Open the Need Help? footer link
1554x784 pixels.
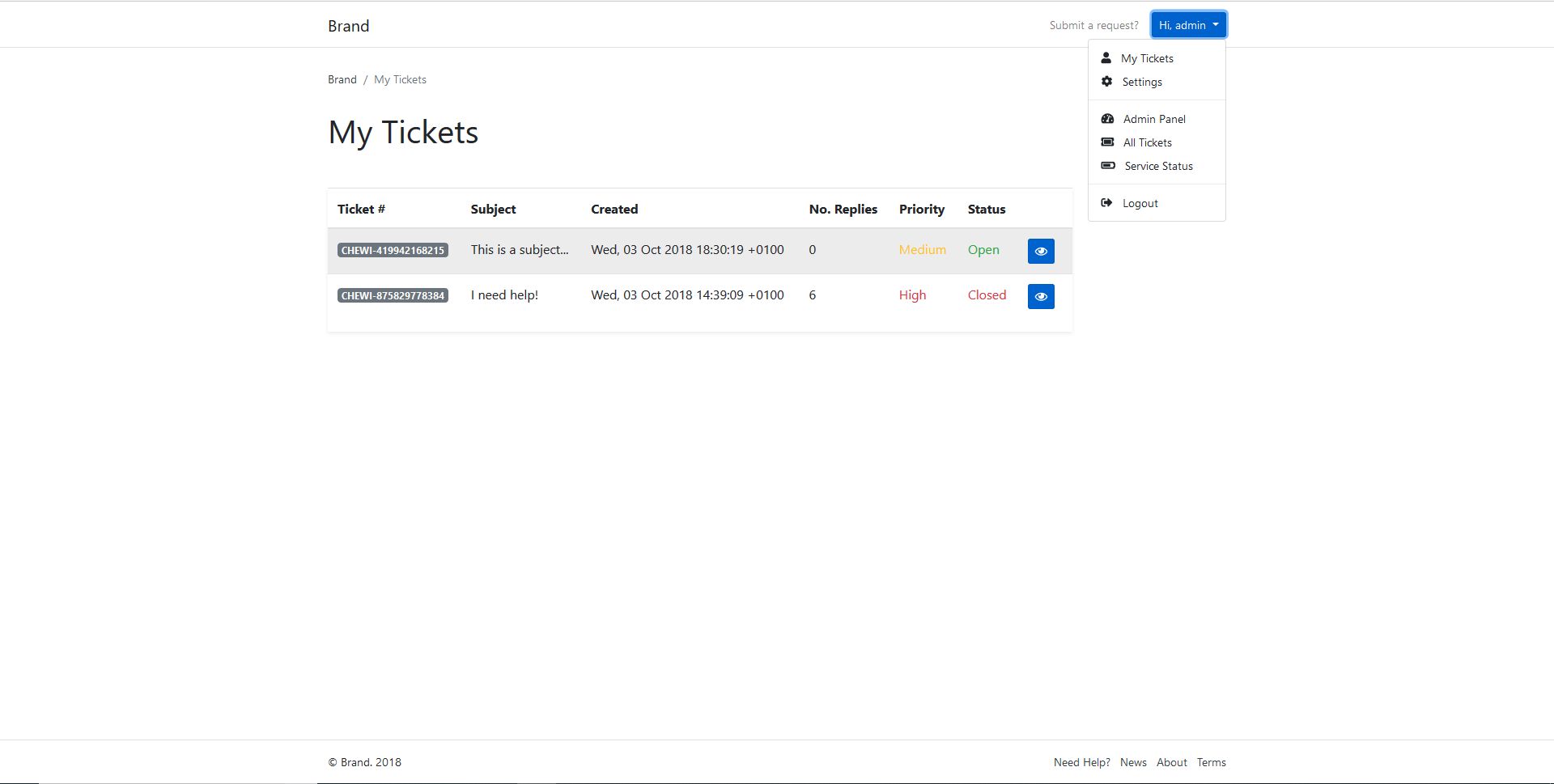(x=1081, y=762)
